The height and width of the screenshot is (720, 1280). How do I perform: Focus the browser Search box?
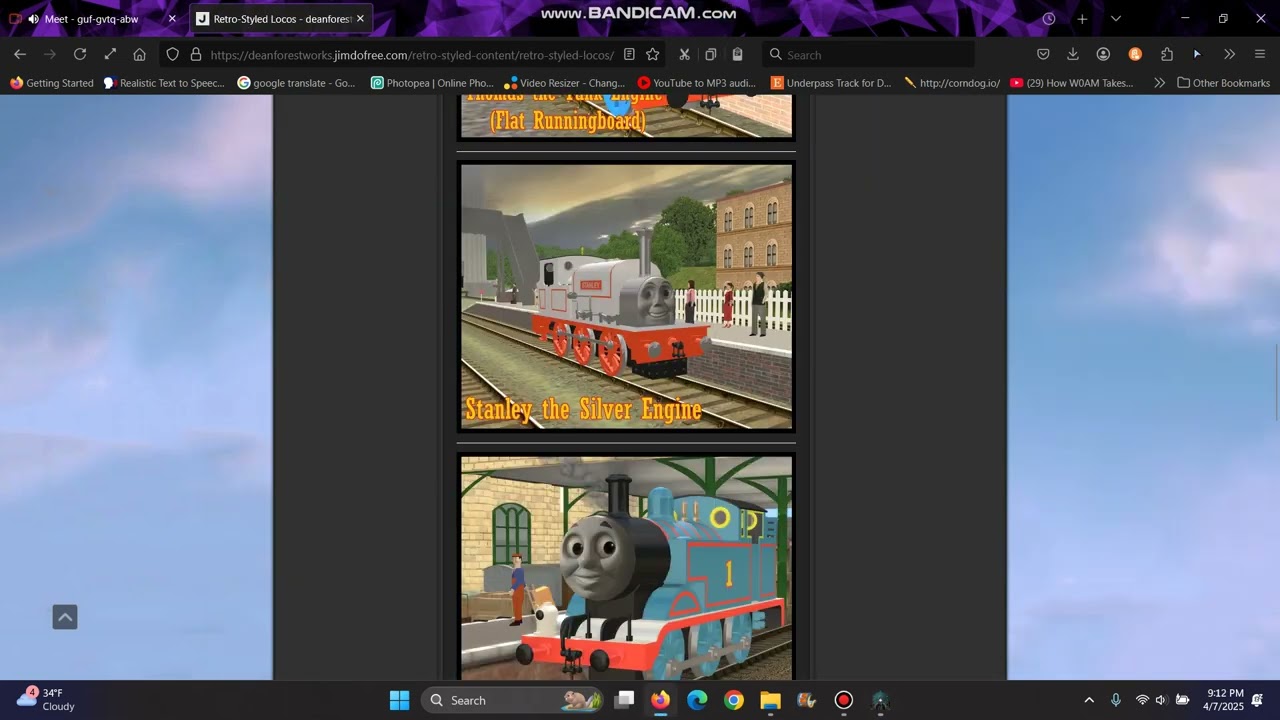pos(868,54)
